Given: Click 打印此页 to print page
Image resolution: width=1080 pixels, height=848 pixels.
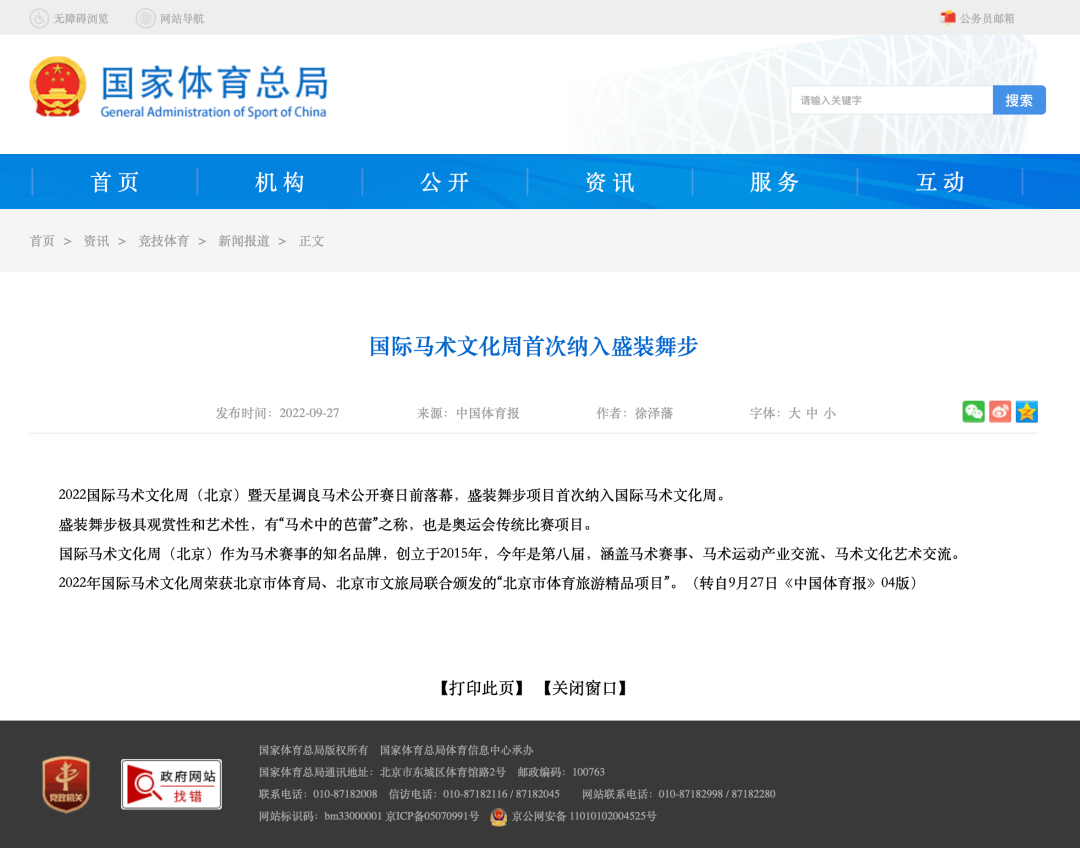Looking at the screenshot, I should 482,688.
